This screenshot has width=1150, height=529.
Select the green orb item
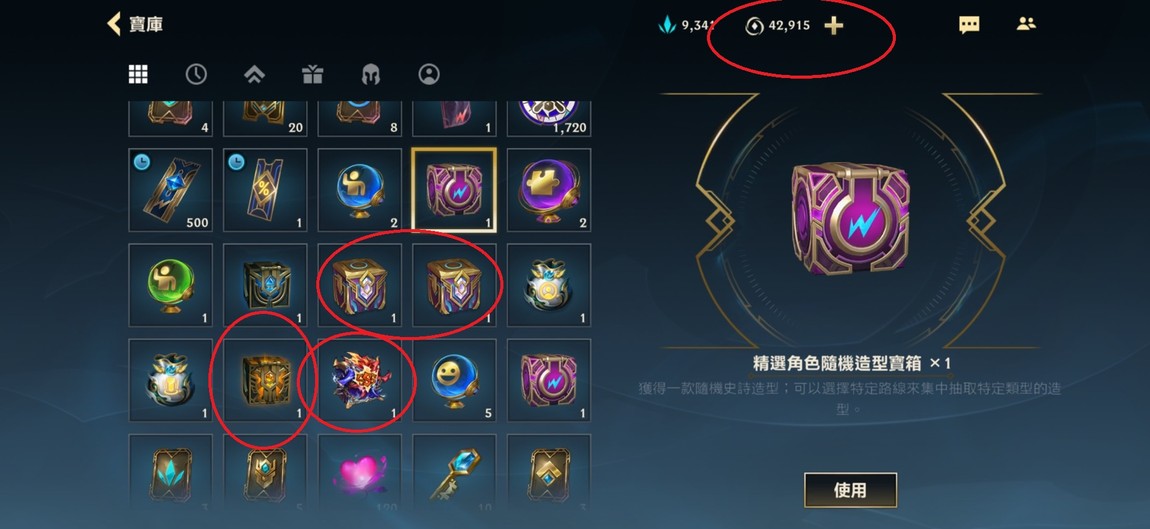(170, 285)
